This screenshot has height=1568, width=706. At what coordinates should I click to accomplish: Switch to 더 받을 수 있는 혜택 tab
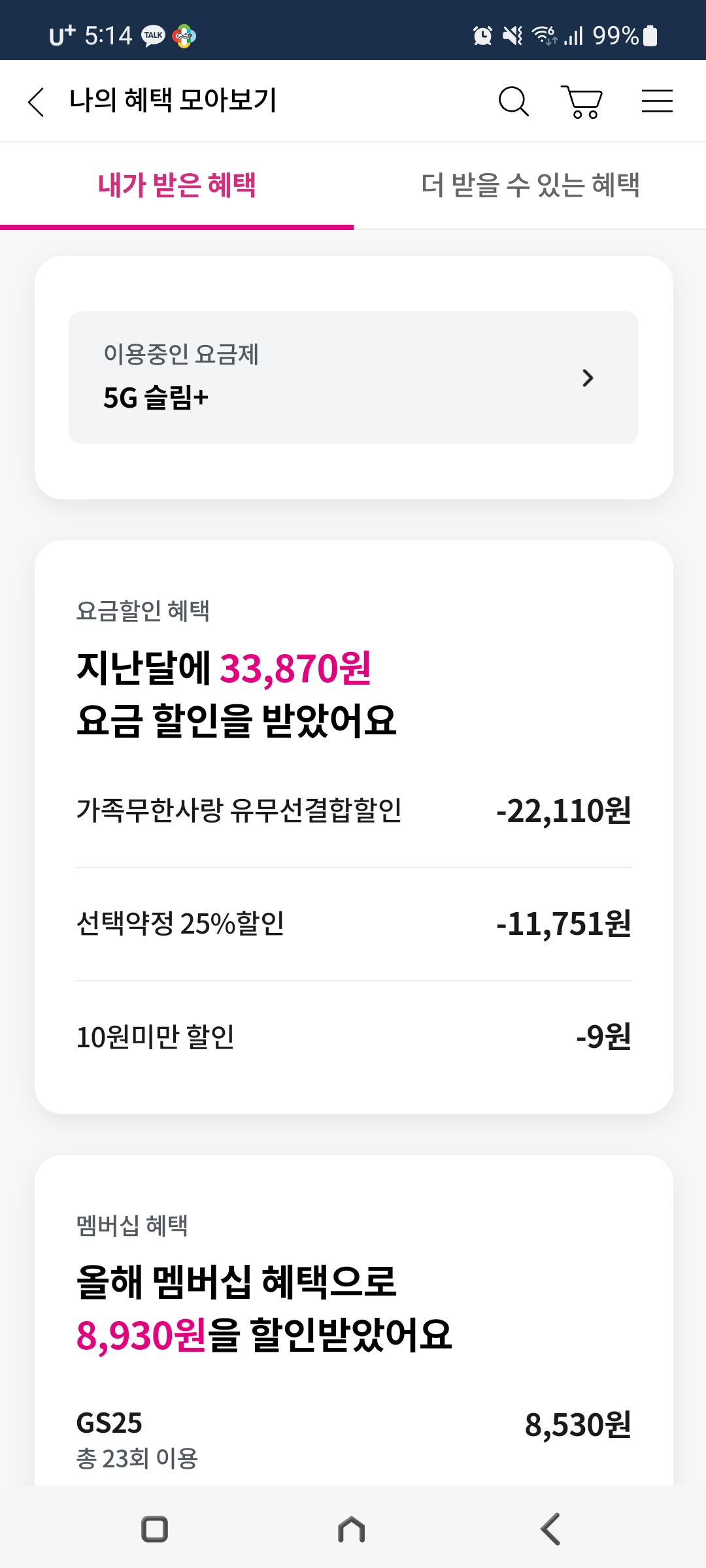[529, 186]
